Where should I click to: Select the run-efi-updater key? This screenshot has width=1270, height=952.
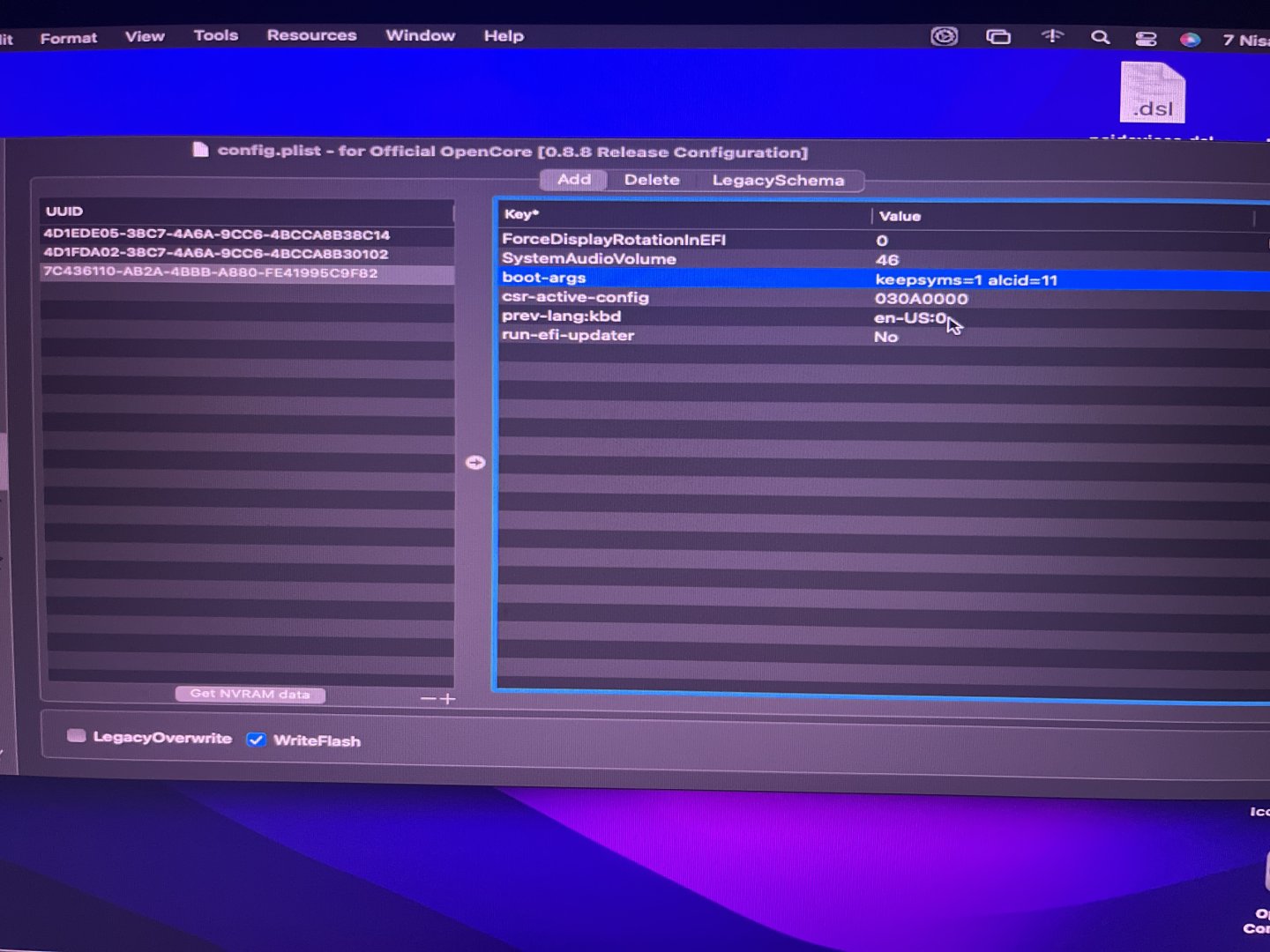tap(568, 335)
